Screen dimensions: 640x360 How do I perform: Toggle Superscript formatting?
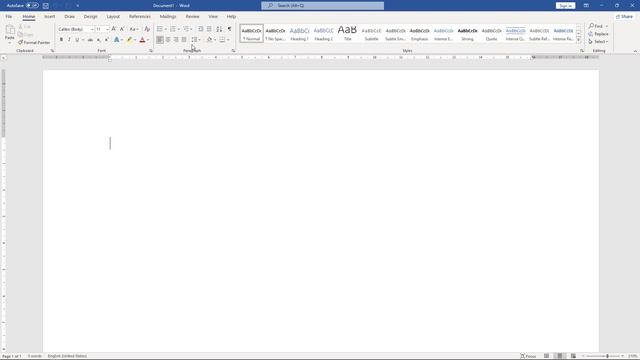[x=107, y=40]
